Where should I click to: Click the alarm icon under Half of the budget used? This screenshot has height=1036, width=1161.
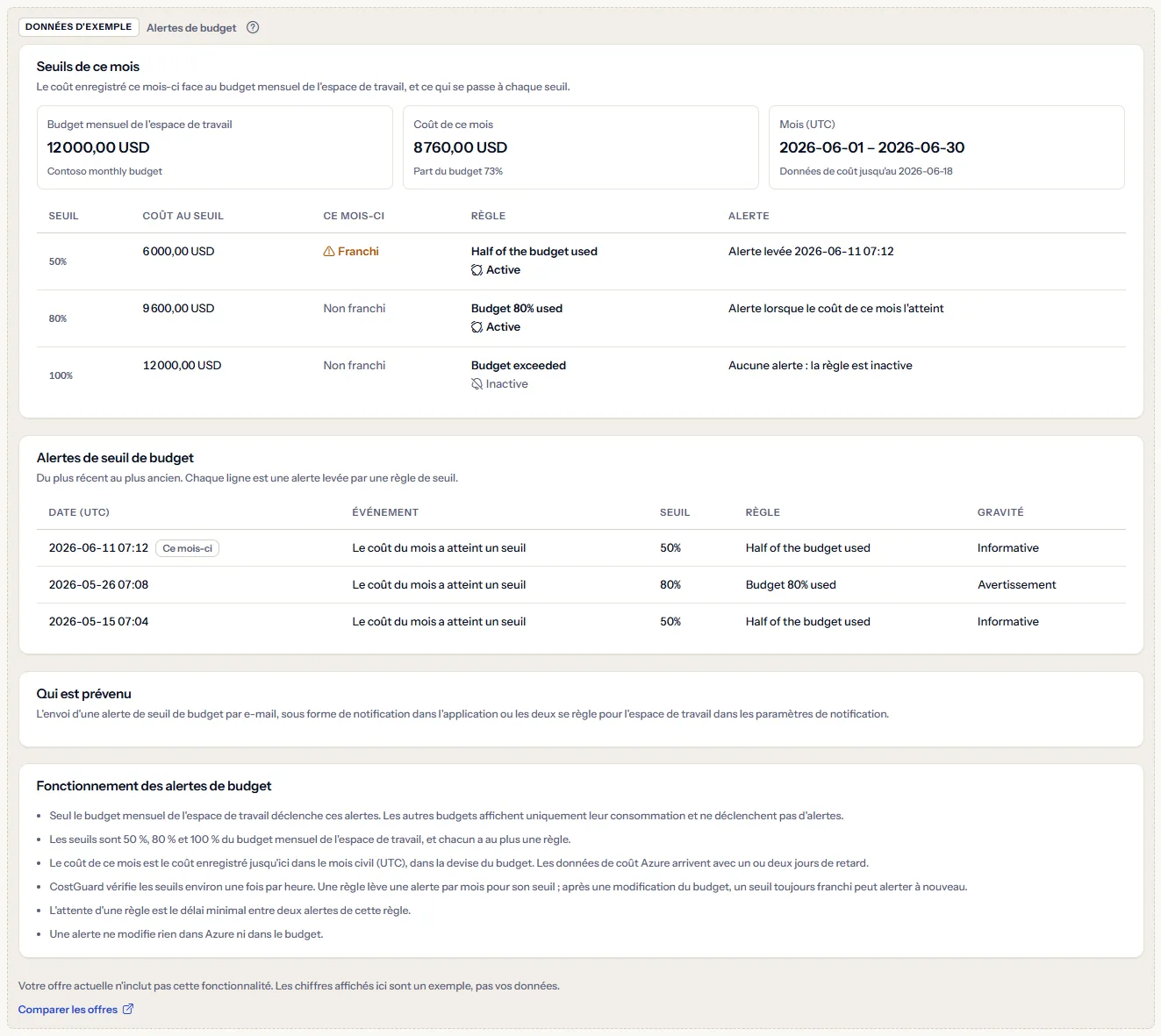(477, 270)
